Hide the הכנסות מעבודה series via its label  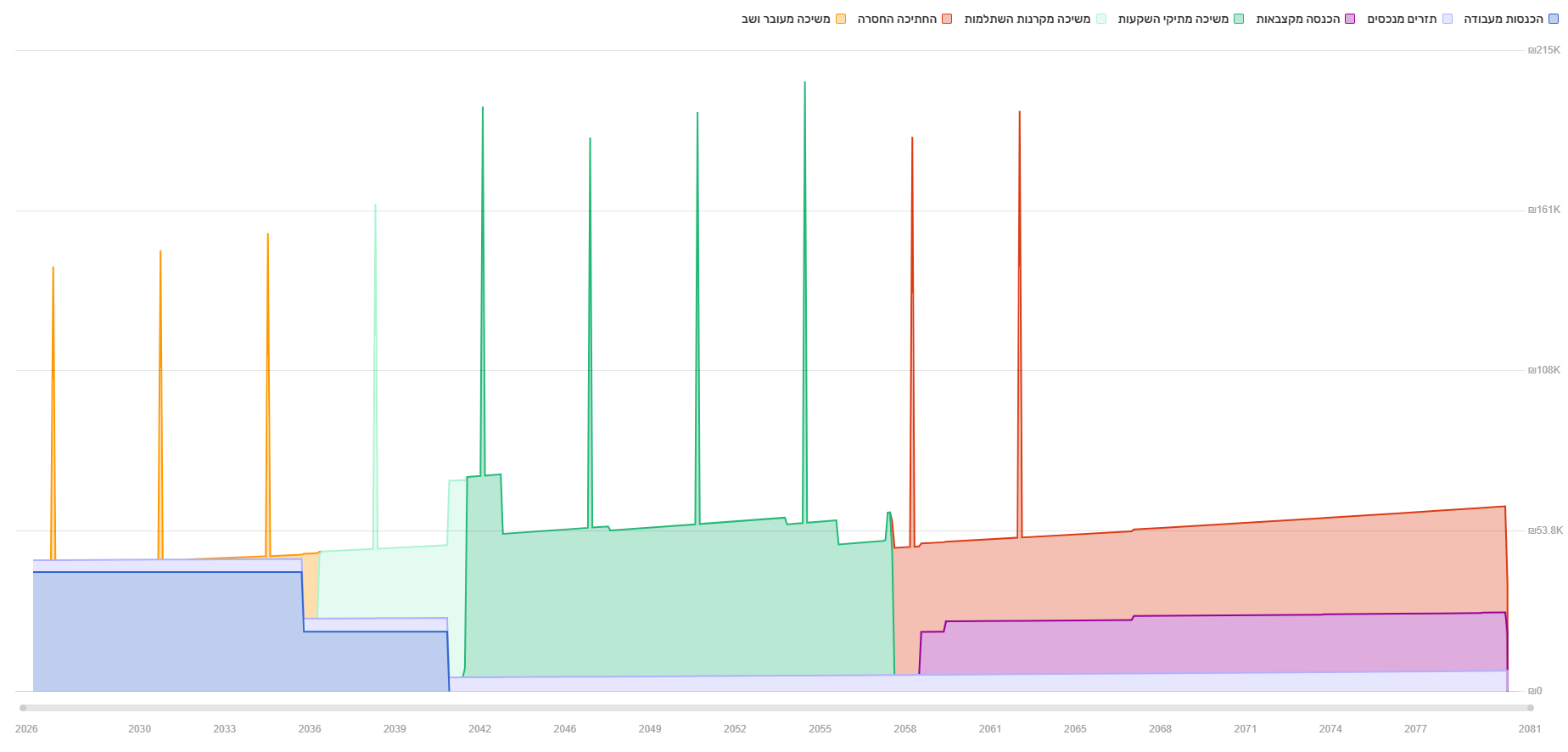coord(1504,19)
